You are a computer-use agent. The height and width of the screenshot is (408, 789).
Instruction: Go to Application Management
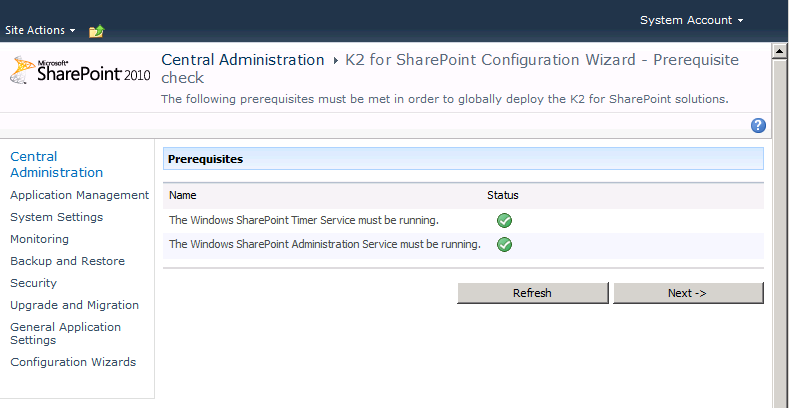click(x=80, y=195)
